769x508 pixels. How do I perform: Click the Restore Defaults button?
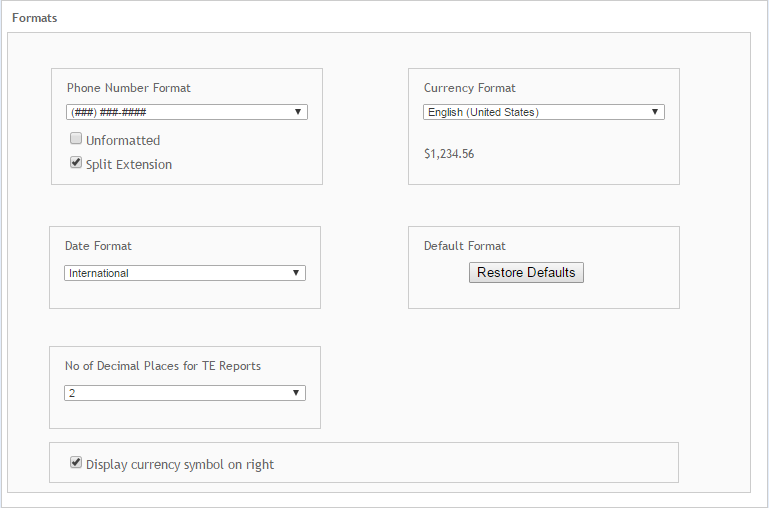click(526, 273)
